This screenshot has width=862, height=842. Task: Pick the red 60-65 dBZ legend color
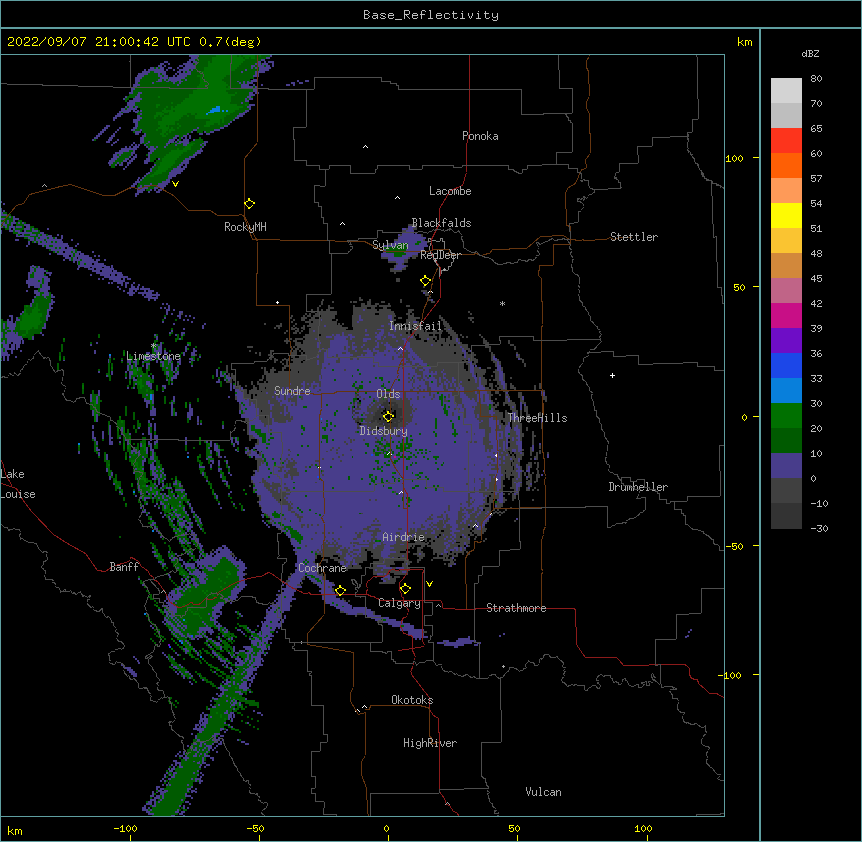pos(786,140)
